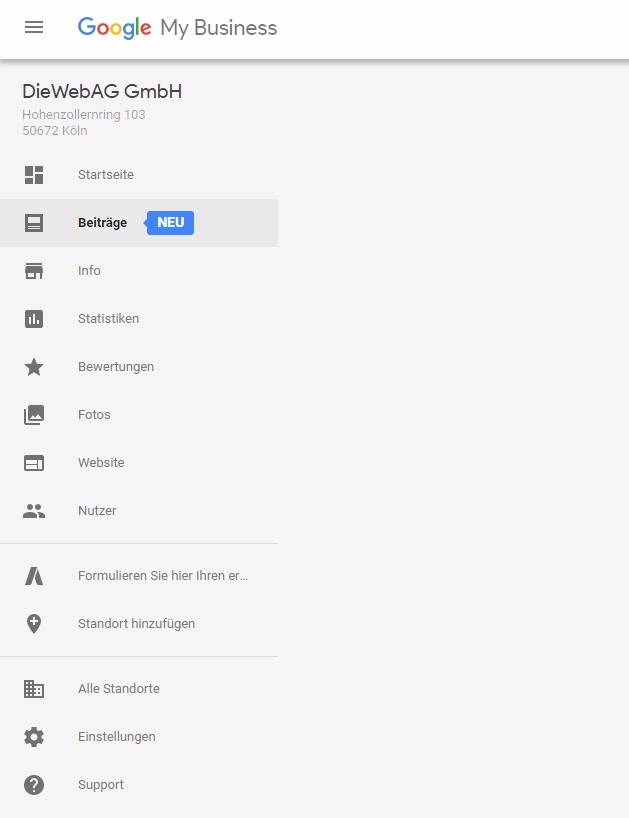
Task: Click the Website layout icon
Action: tap(34, 463)
